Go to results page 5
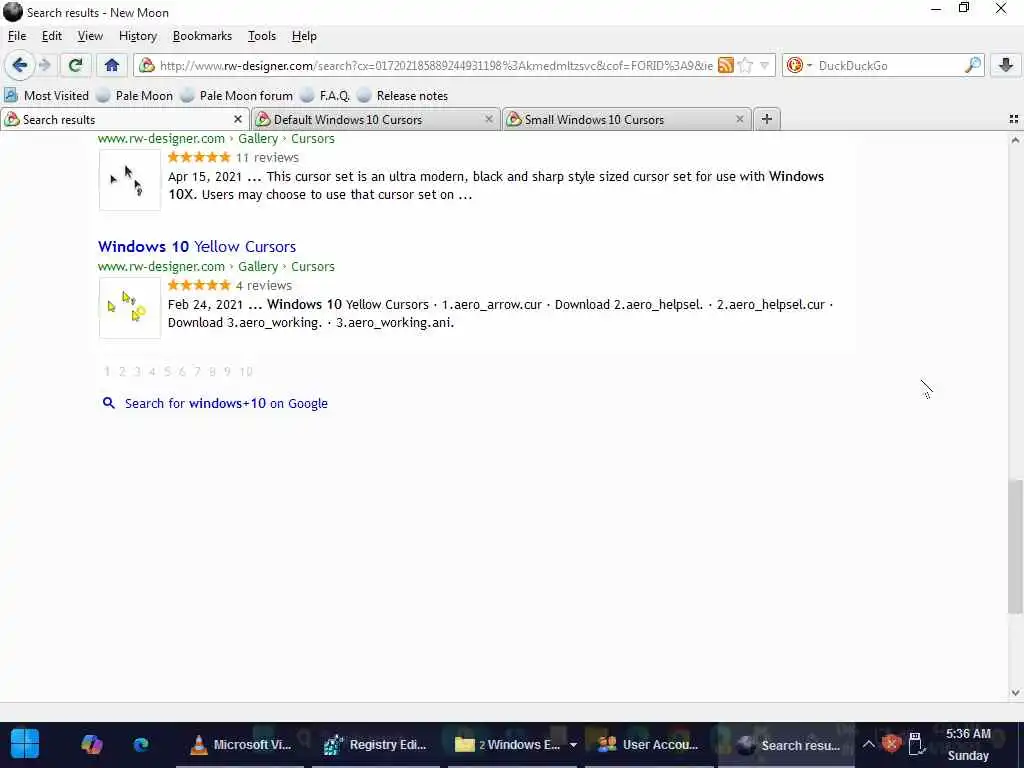This screenshot has width=1024, height=768. (x=167, y=372)
